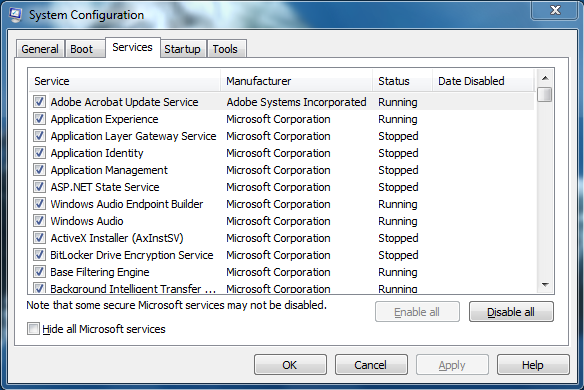Go to the Startup tab

(182, 49)
